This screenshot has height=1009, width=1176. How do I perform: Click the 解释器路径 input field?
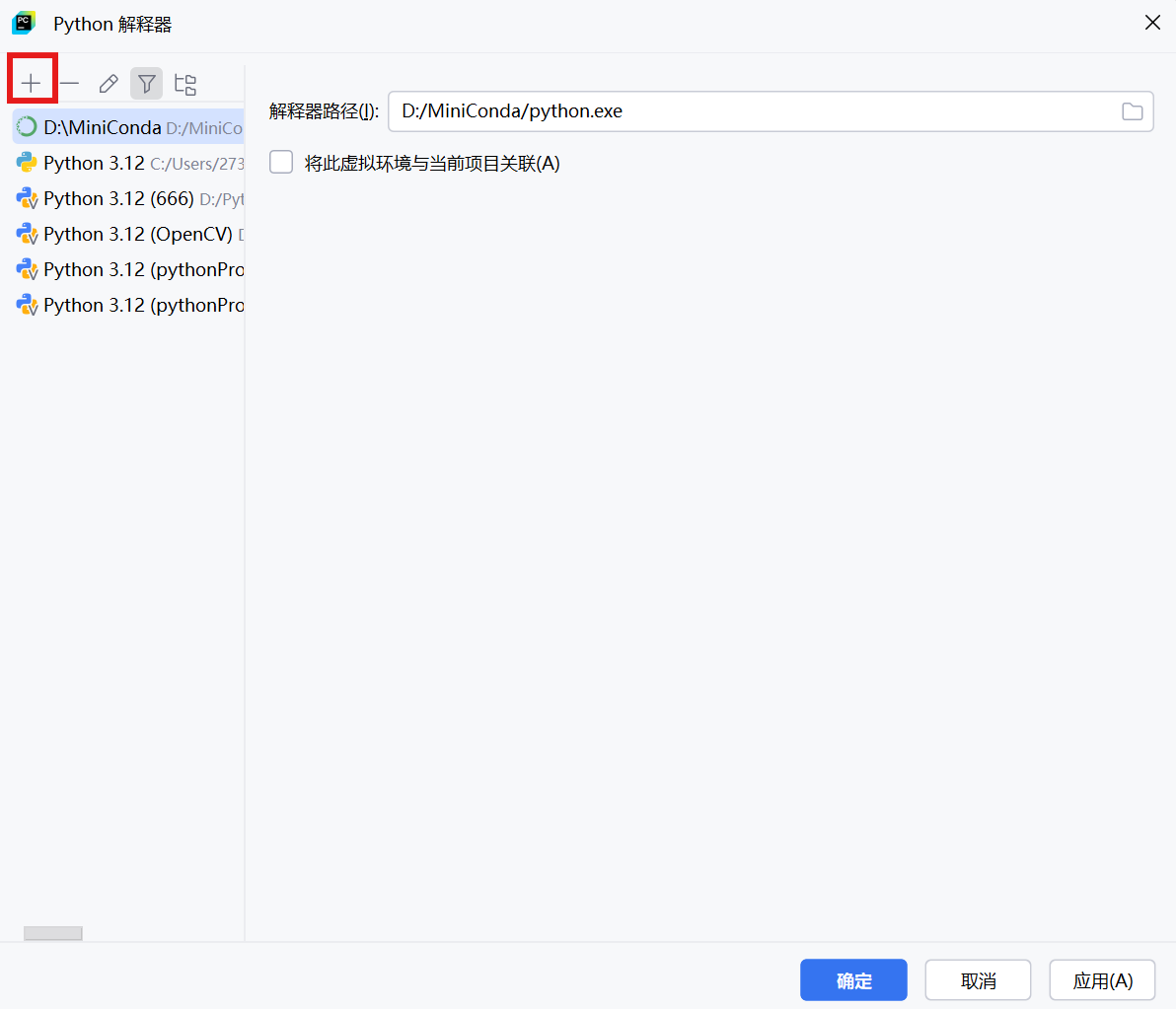(x=771, y=111)
